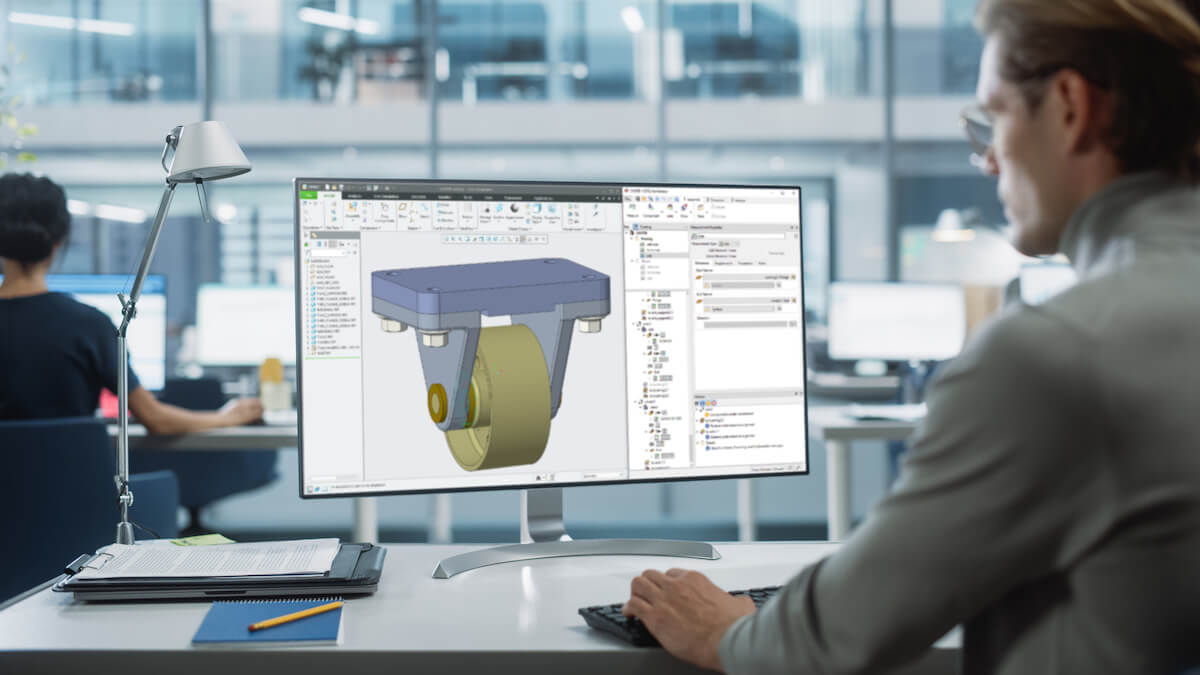The height and width of the screenshot is (675, 1200).
Task: Click the Display Style icon
Action: (x=535, y=212)
